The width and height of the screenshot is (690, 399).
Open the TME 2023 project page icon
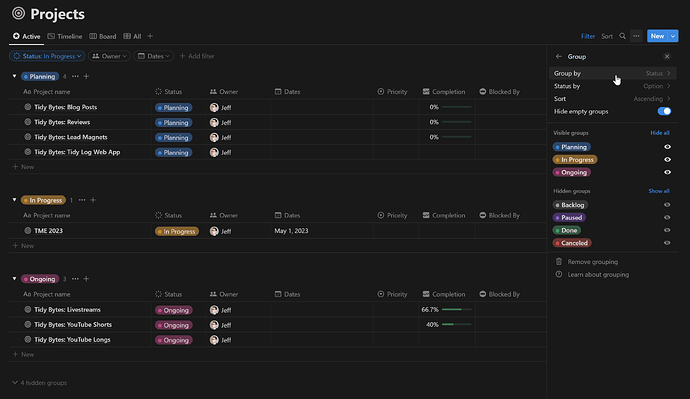coord(28,231)
